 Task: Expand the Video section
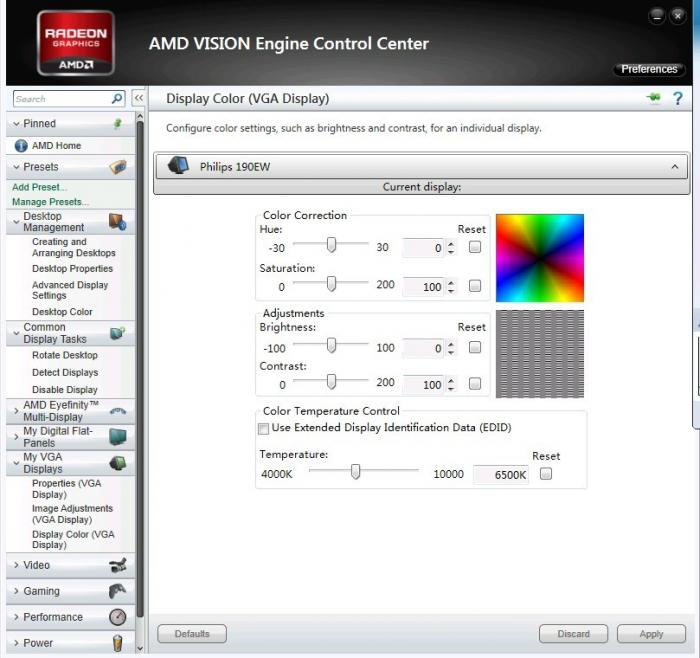point(17,565)
